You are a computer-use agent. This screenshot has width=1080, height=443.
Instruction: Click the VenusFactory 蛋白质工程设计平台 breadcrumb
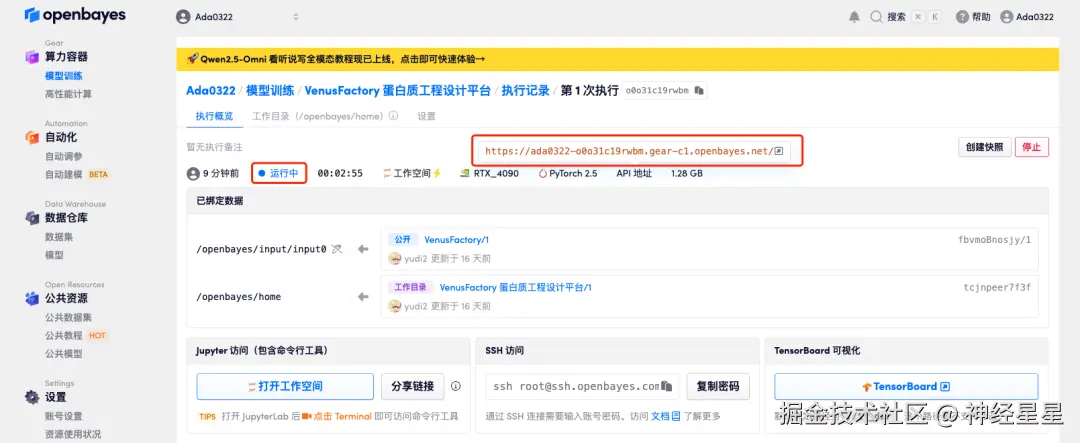click(397, 91)
